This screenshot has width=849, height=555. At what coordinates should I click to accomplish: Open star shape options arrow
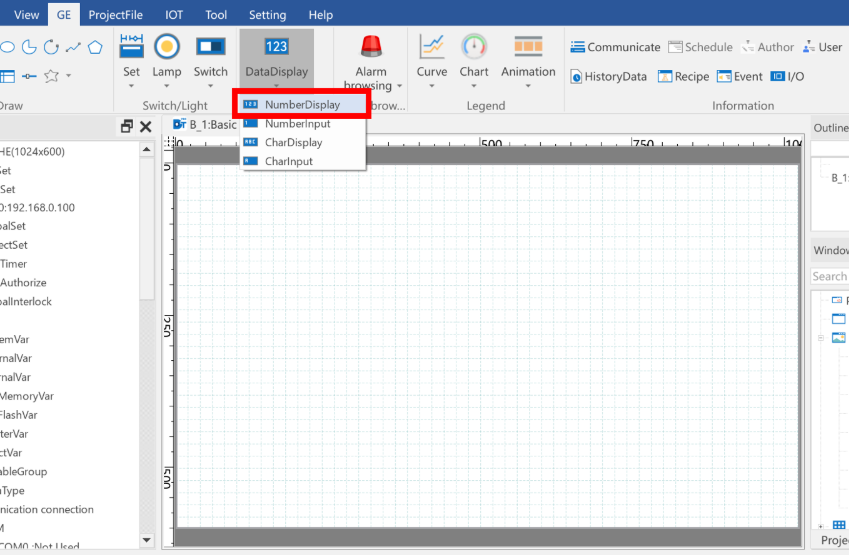click(x=69, y=76)
